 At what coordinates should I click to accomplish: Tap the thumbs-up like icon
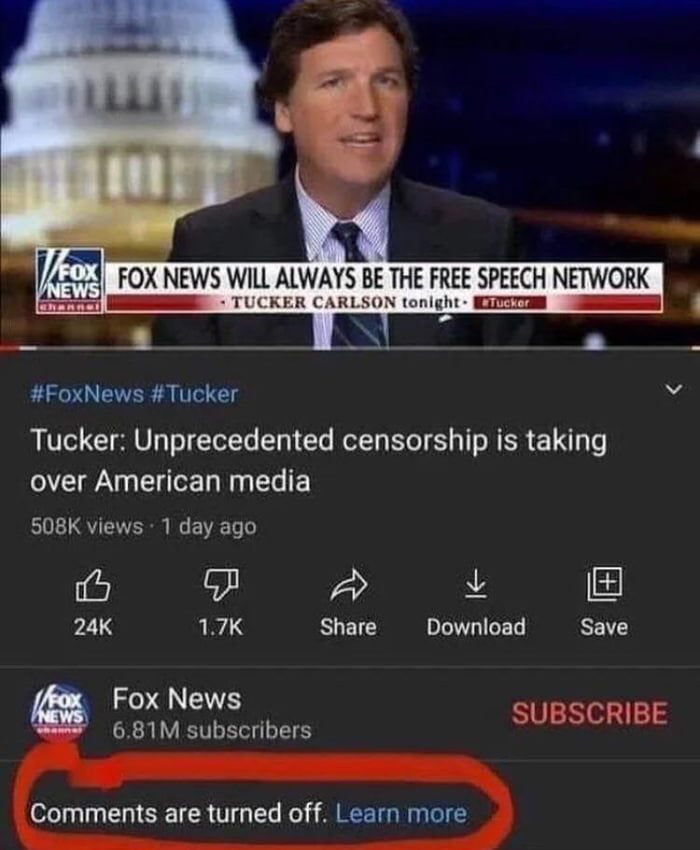[x=93, y=585]
